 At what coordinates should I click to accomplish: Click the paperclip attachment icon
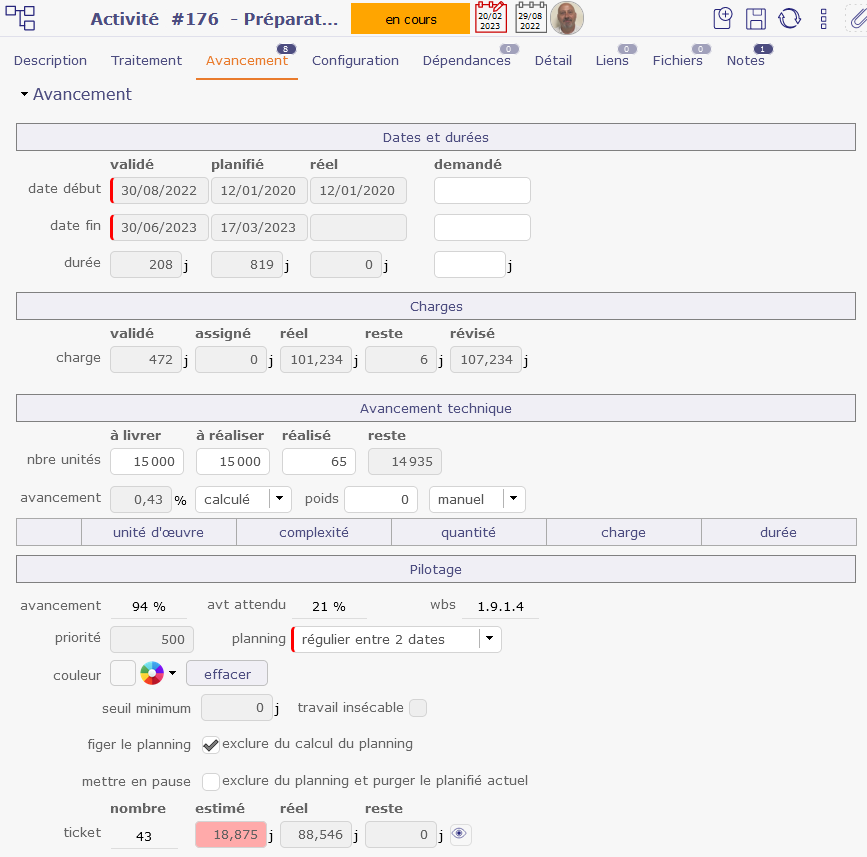click(855, 19)
